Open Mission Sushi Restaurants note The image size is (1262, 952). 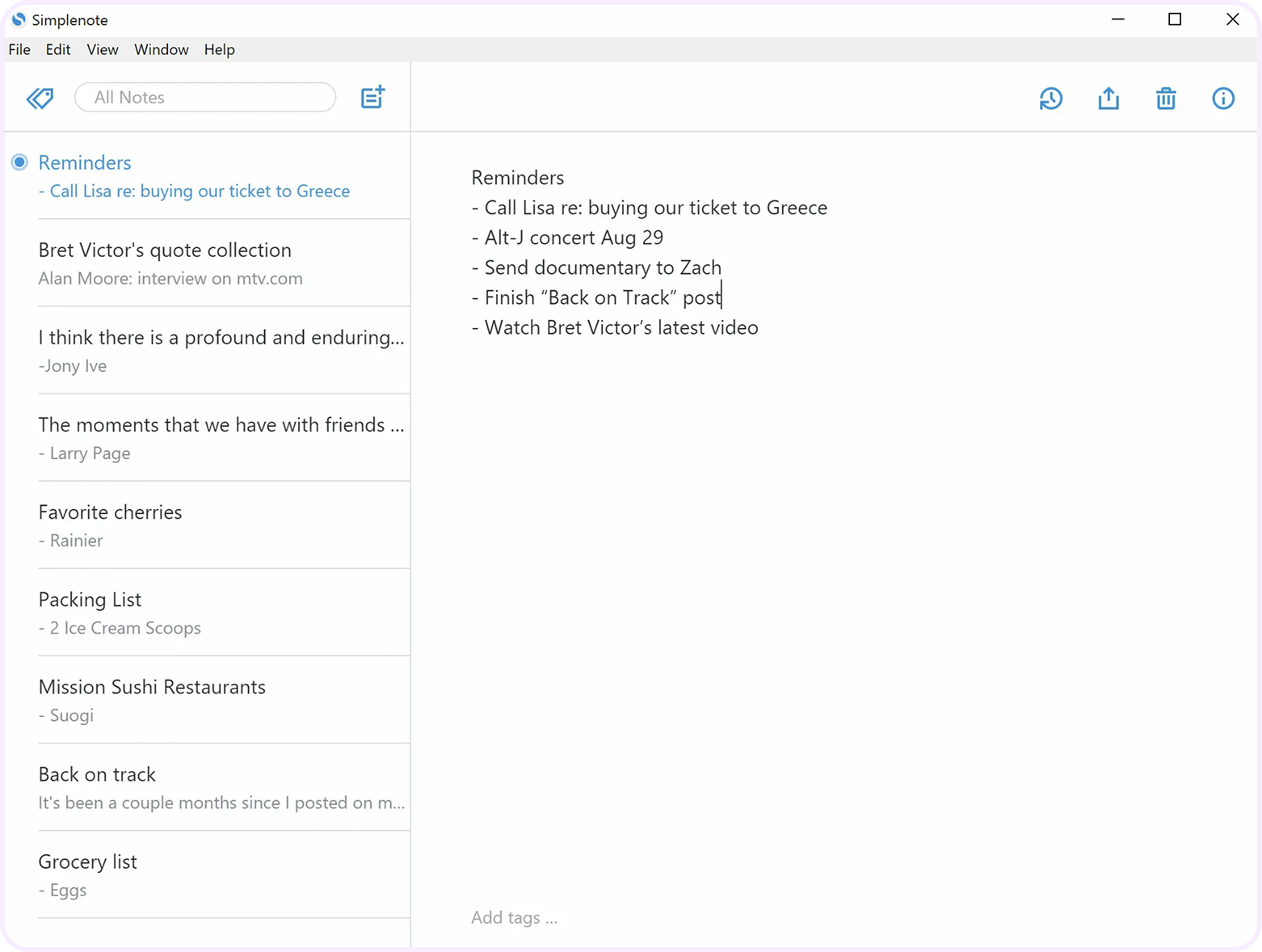point(224,700)
